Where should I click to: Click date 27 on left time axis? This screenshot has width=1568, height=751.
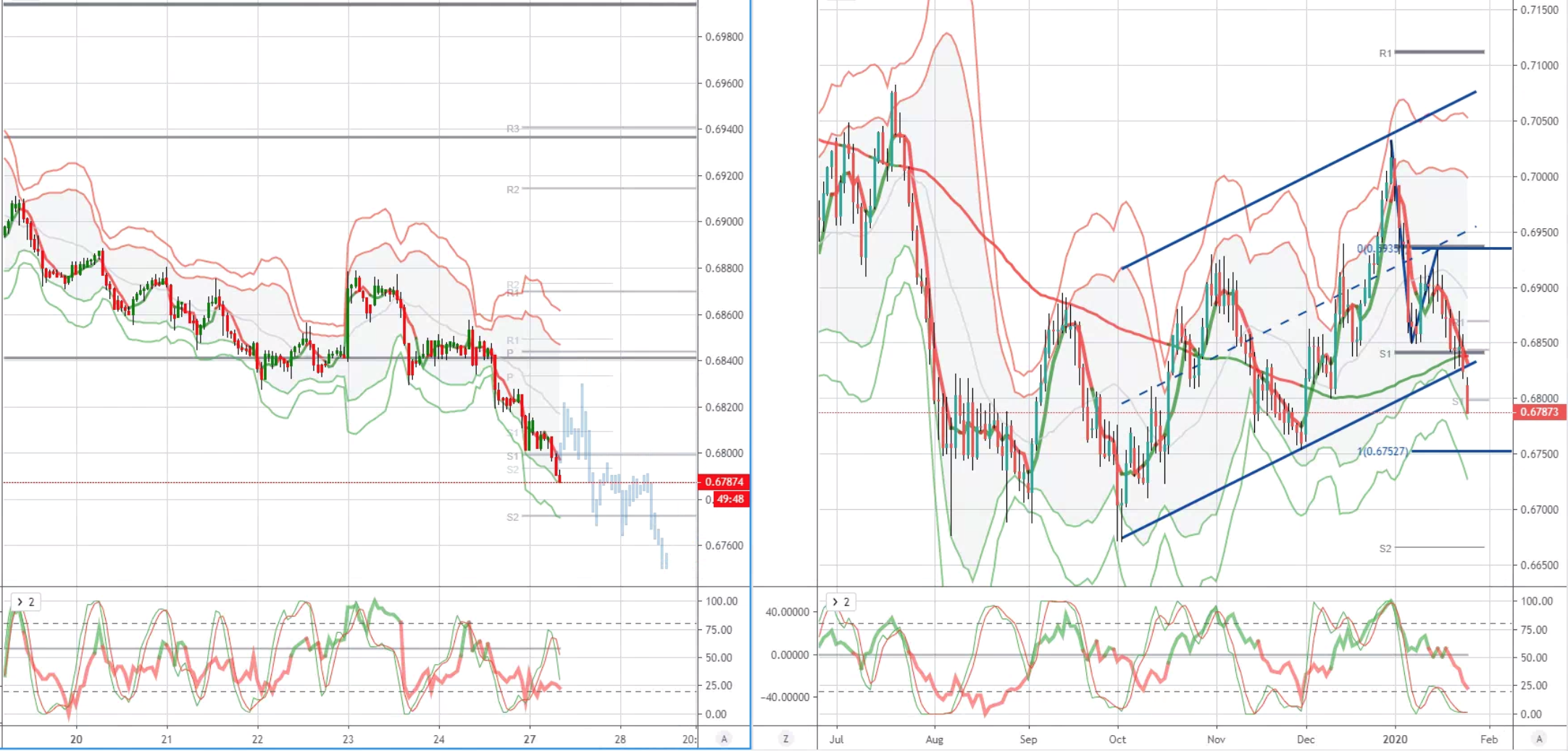point(530,739)
